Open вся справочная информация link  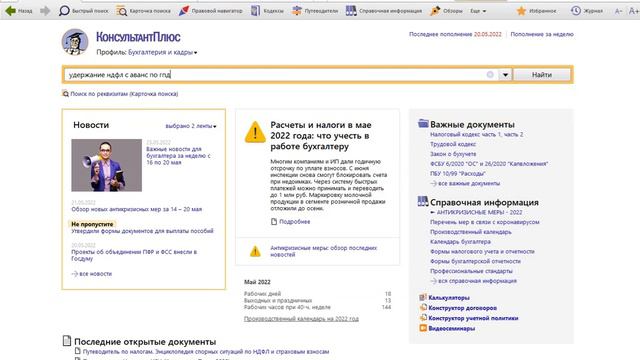click(x=477, y=281)
